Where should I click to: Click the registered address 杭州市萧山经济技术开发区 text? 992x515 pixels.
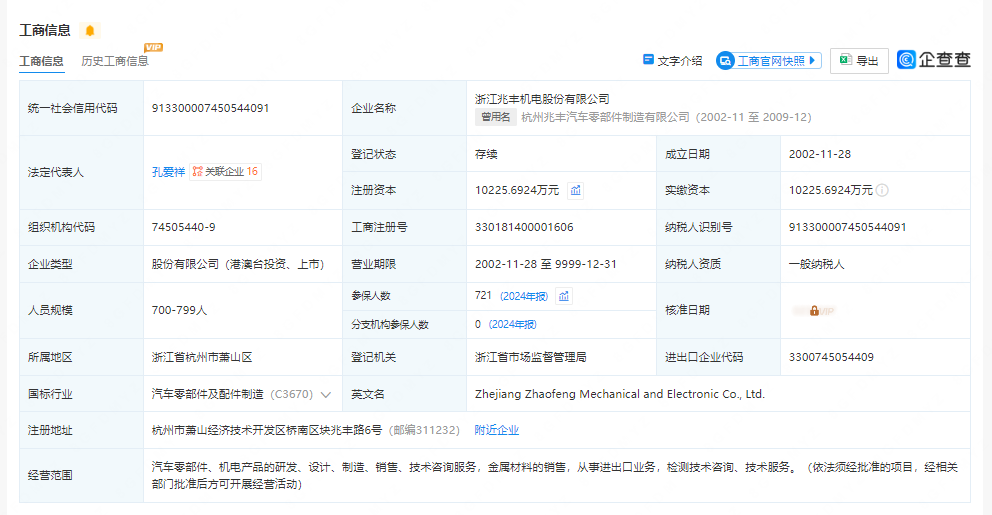(x=267, y=430)
